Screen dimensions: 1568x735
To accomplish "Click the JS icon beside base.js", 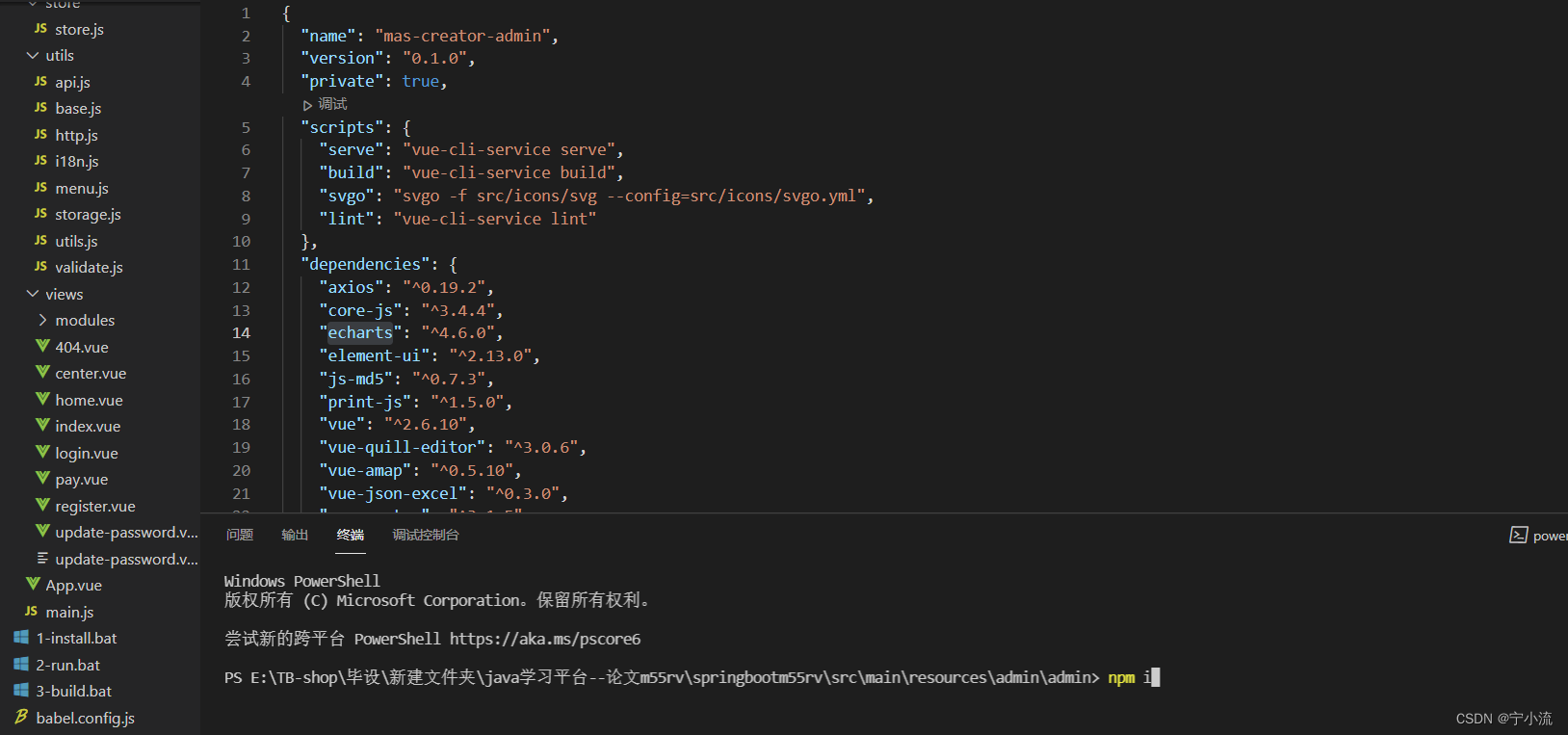I will 40,108.
